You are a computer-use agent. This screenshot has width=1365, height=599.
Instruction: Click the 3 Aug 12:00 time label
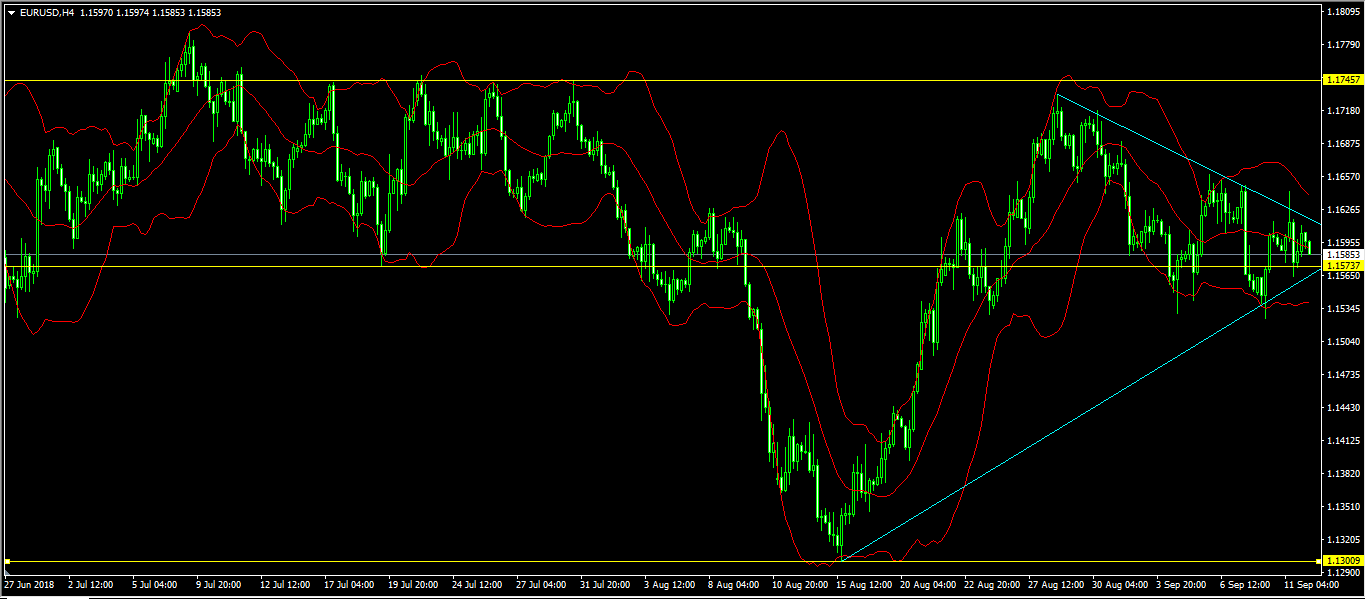(669, 583)
